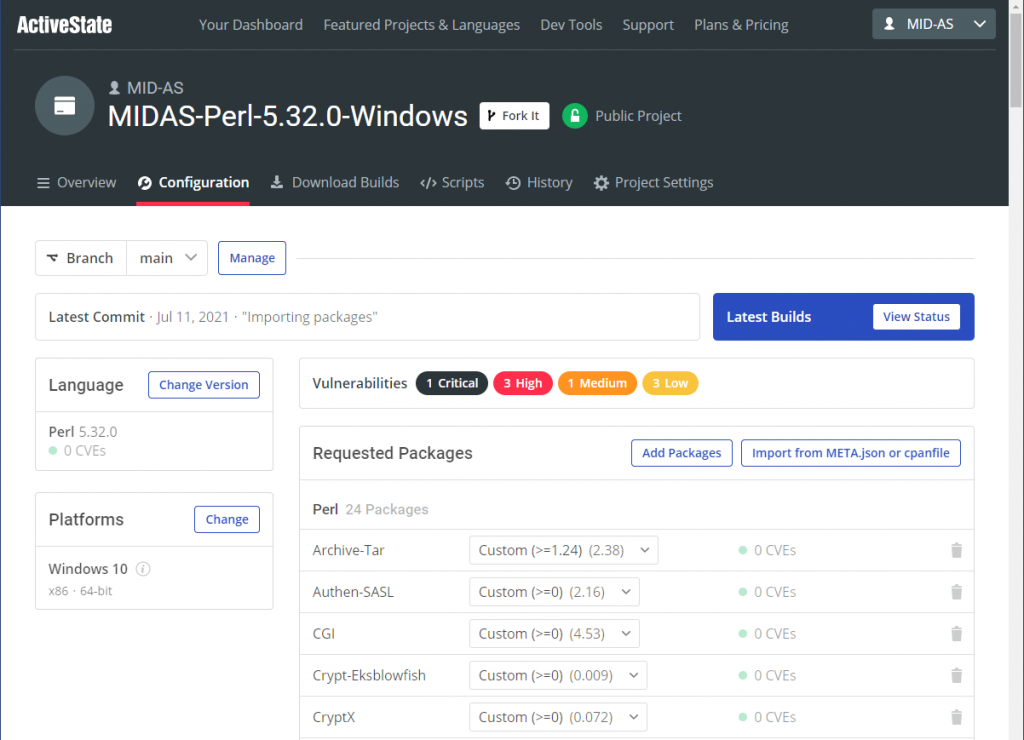Open the Dev Tools menu
Image resolution: width=1024 pixels, height=740 pixels.
point(571,25)
